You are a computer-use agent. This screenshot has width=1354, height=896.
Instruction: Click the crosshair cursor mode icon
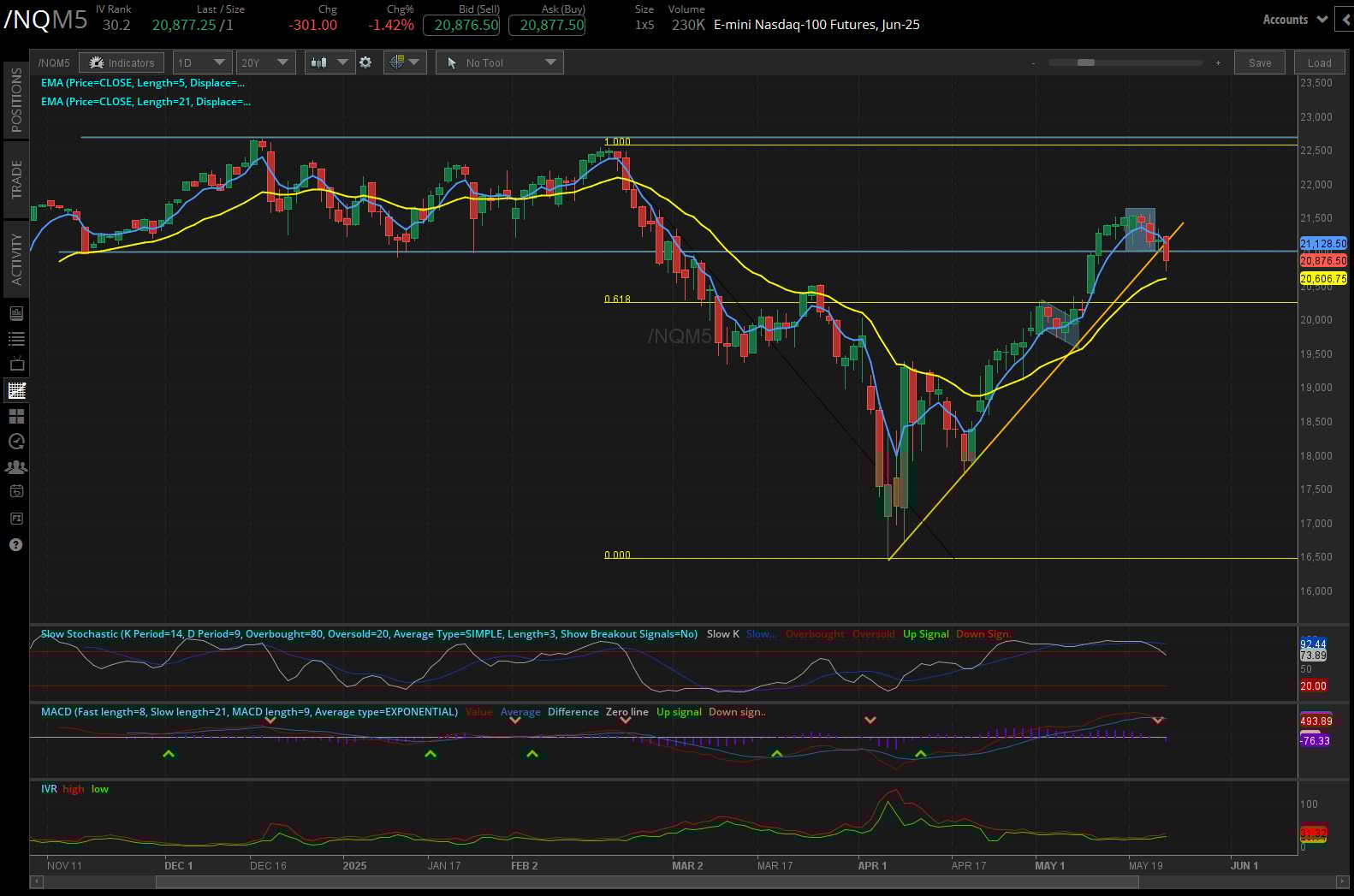(396, 62)
